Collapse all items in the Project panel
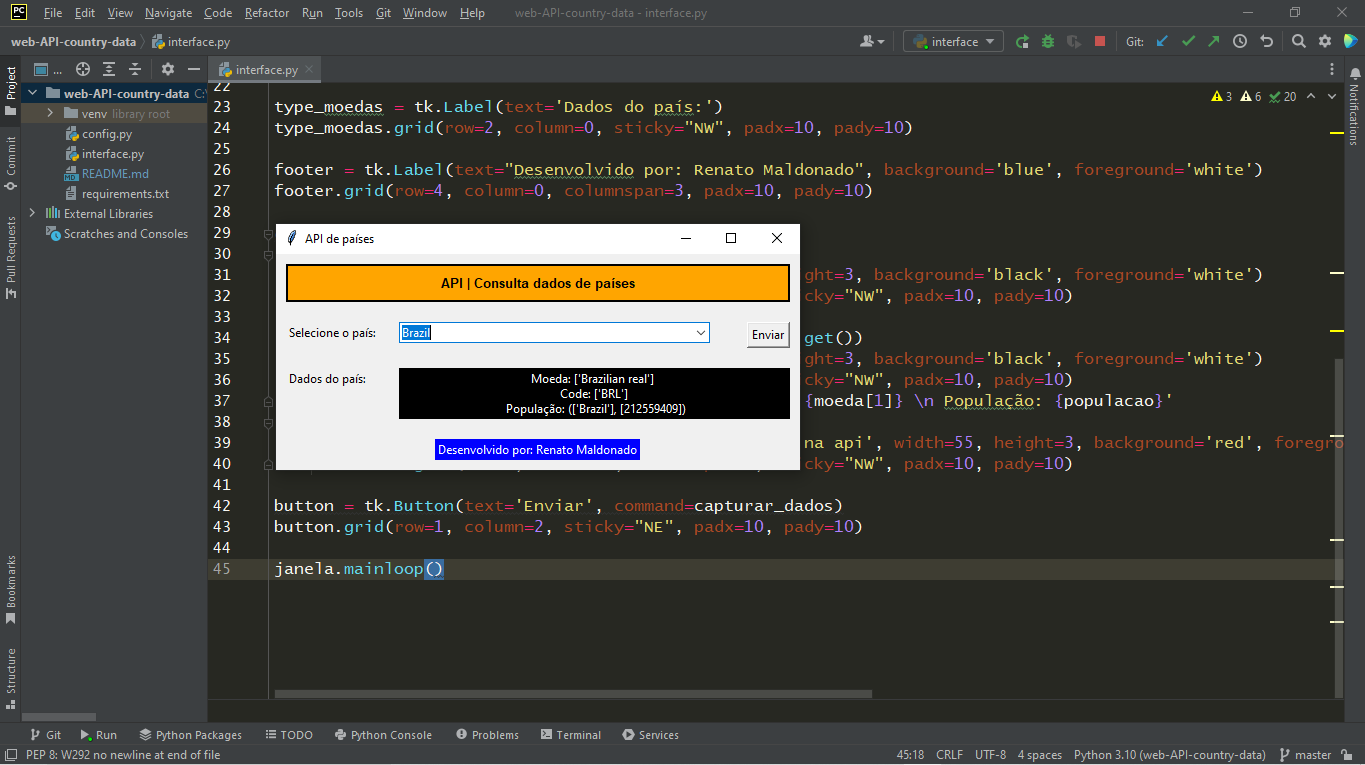Screen dimensions: 1365x765 tap(135, 69)
